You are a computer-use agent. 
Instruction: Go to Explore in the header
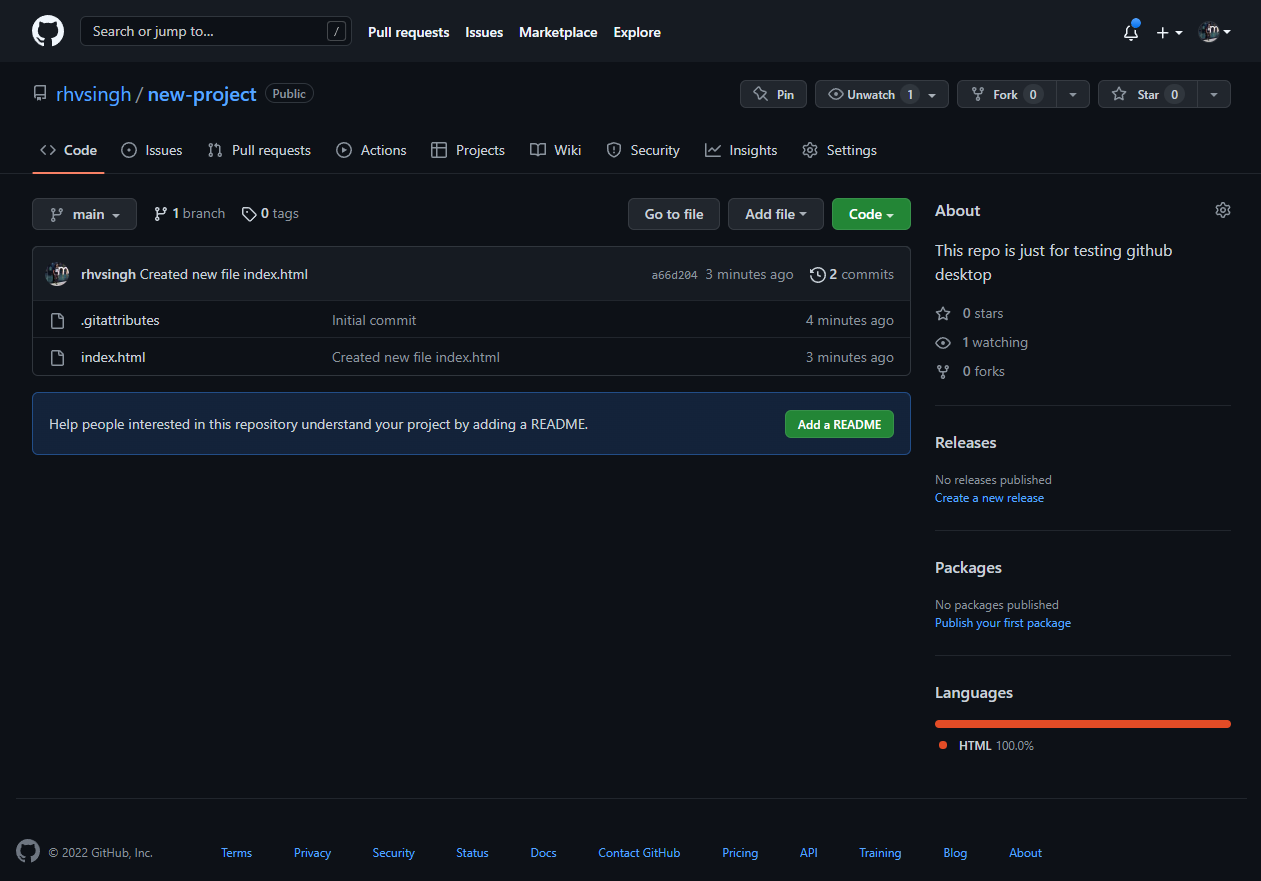[x=637, y=32]
